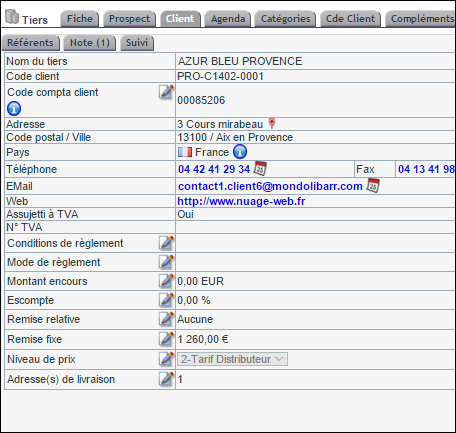The height and width of the screenshot is (433, 456).
Task: Edit Escompte with pencil icon
Action: coord(166,300)
